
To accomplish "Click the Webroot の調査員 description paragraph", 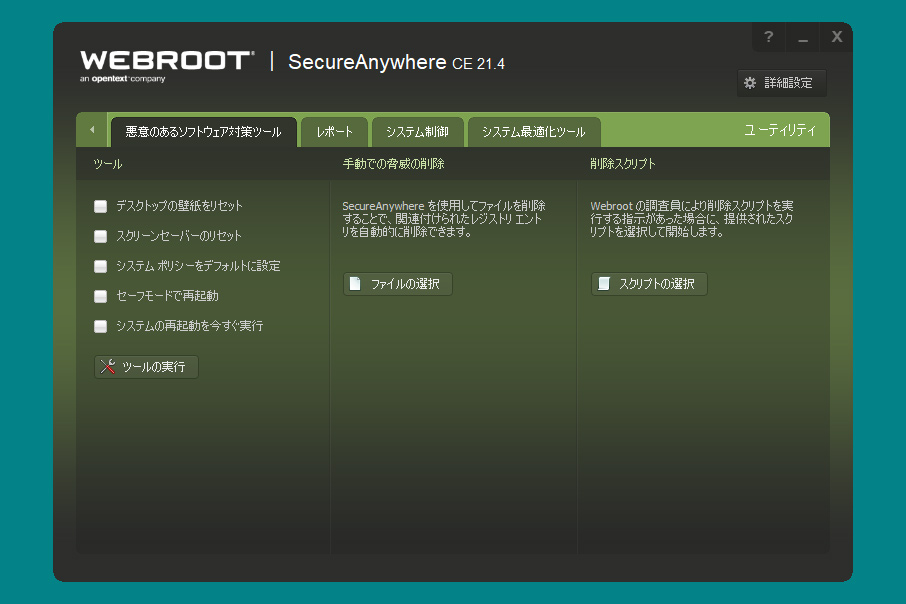I will (692, 219).
